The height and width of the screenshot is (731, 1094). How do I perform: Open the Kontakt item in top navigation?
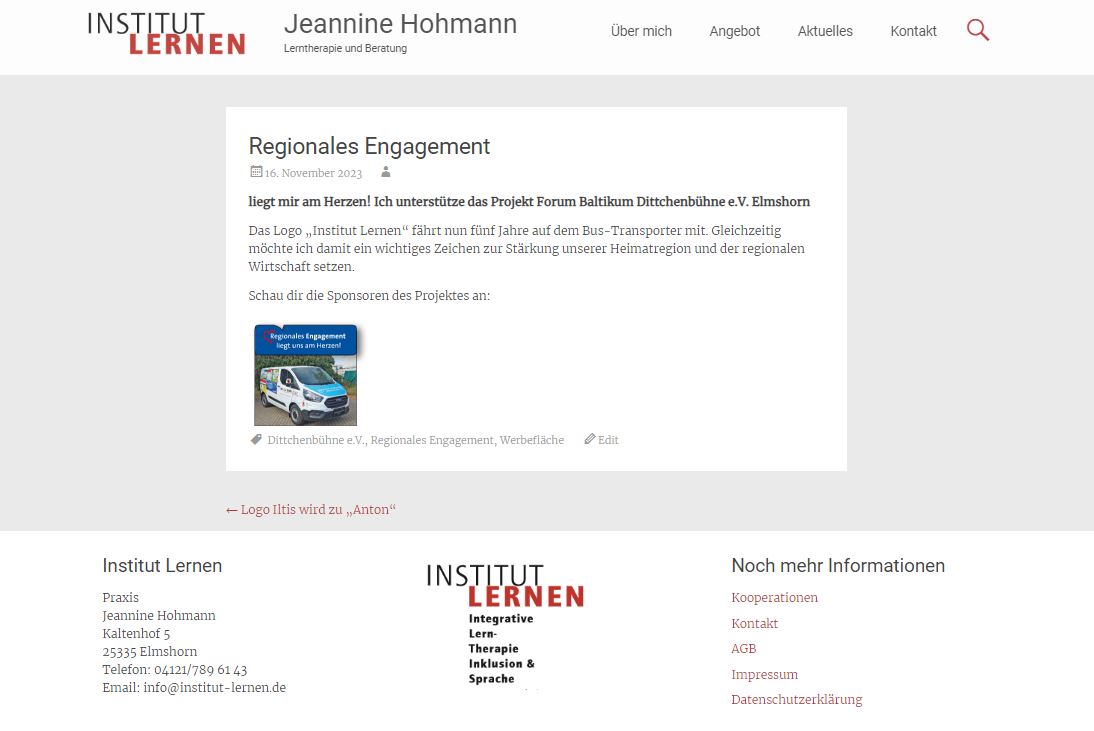click(913, 31)
